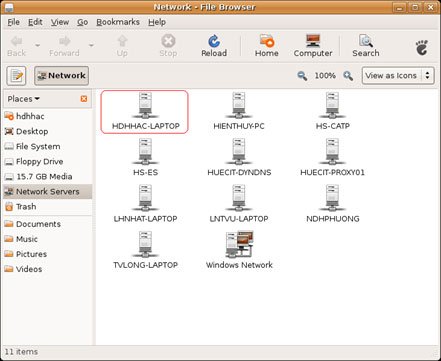This screenshot has width=441, height=361.
Task: Open the View as Icons dropdown
Action: pos(398,76)
